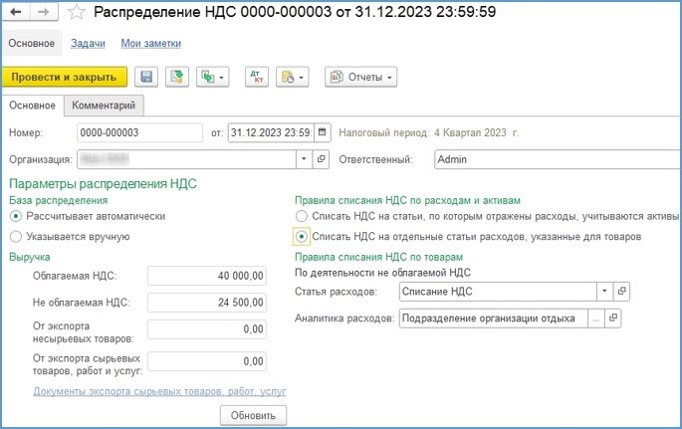
Task: Select Рассчитывает автоматически radio option
Action: click(x=16, y=216)
